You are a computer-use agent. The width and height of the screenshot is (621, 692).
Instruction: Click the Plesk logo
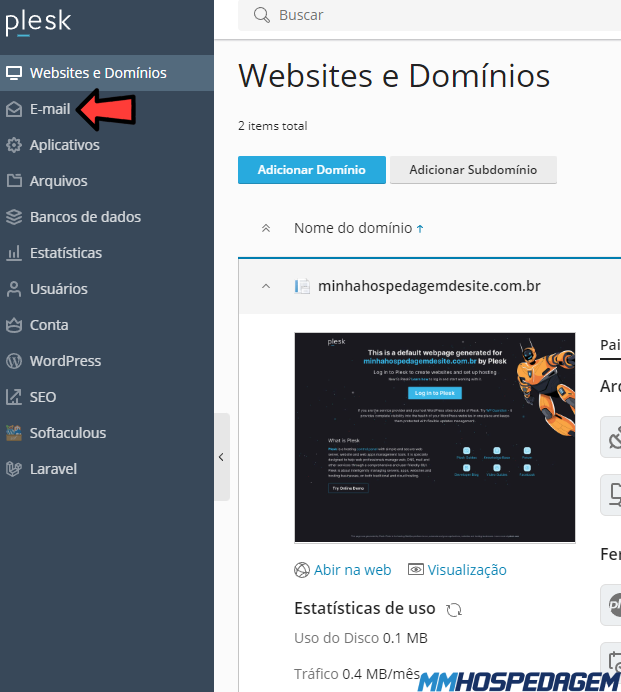point(38,23)
